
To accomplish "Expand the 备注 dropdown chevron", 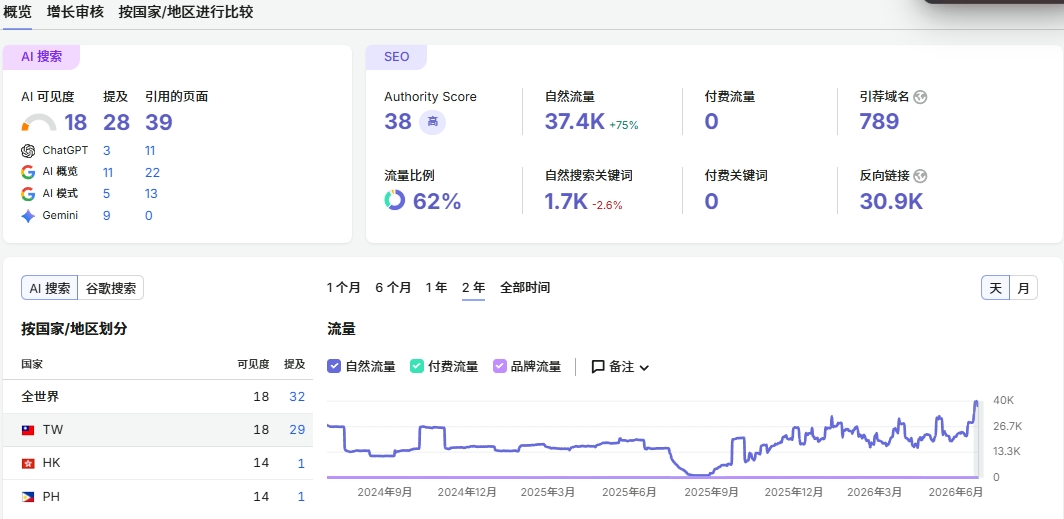I will tap(645, 368).
